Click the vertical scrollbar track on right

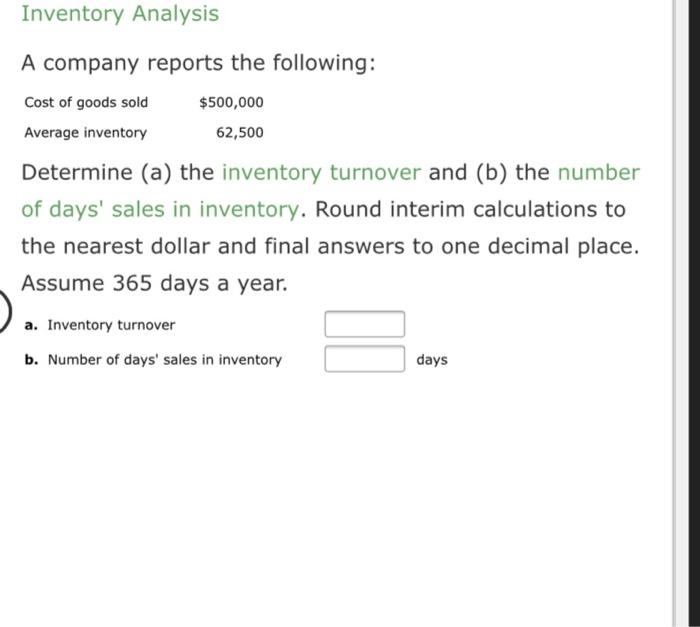pyautogui.click(x=681, y=313)
